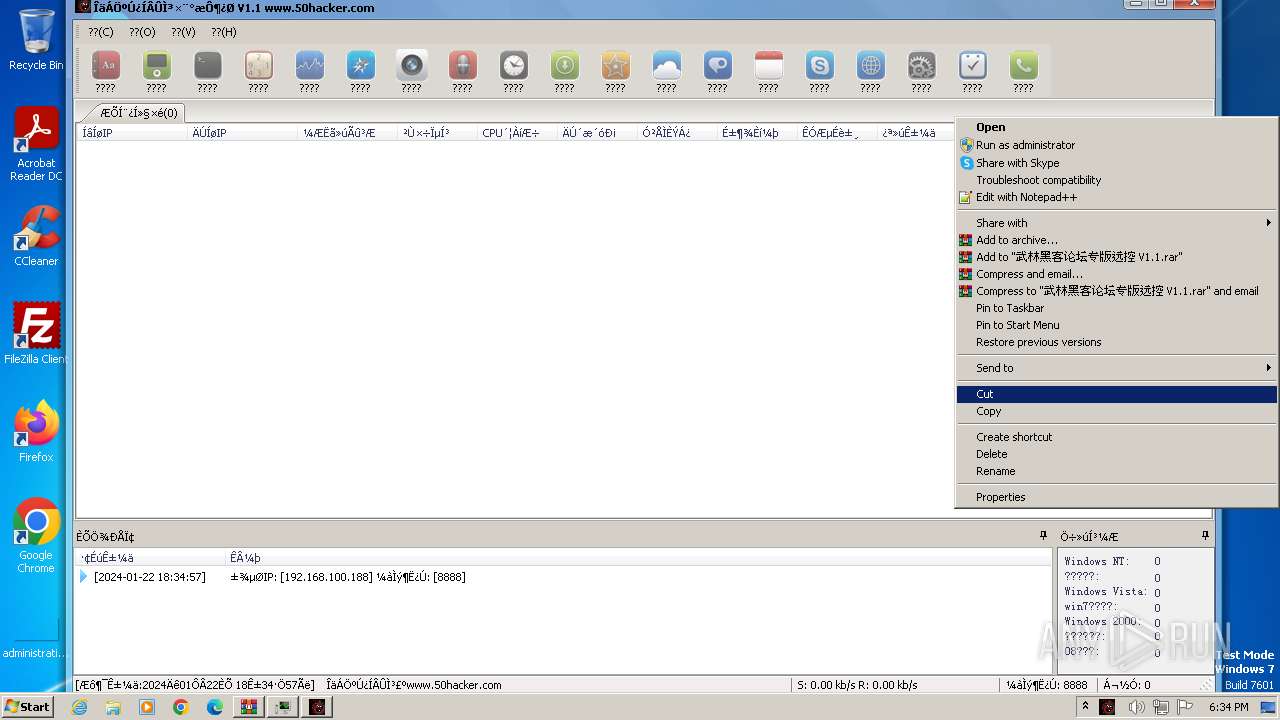Viewport: 1280px width, 720px height.
Task: Click the green disk drive toolbar icon
Action: (x=156, y=66)
